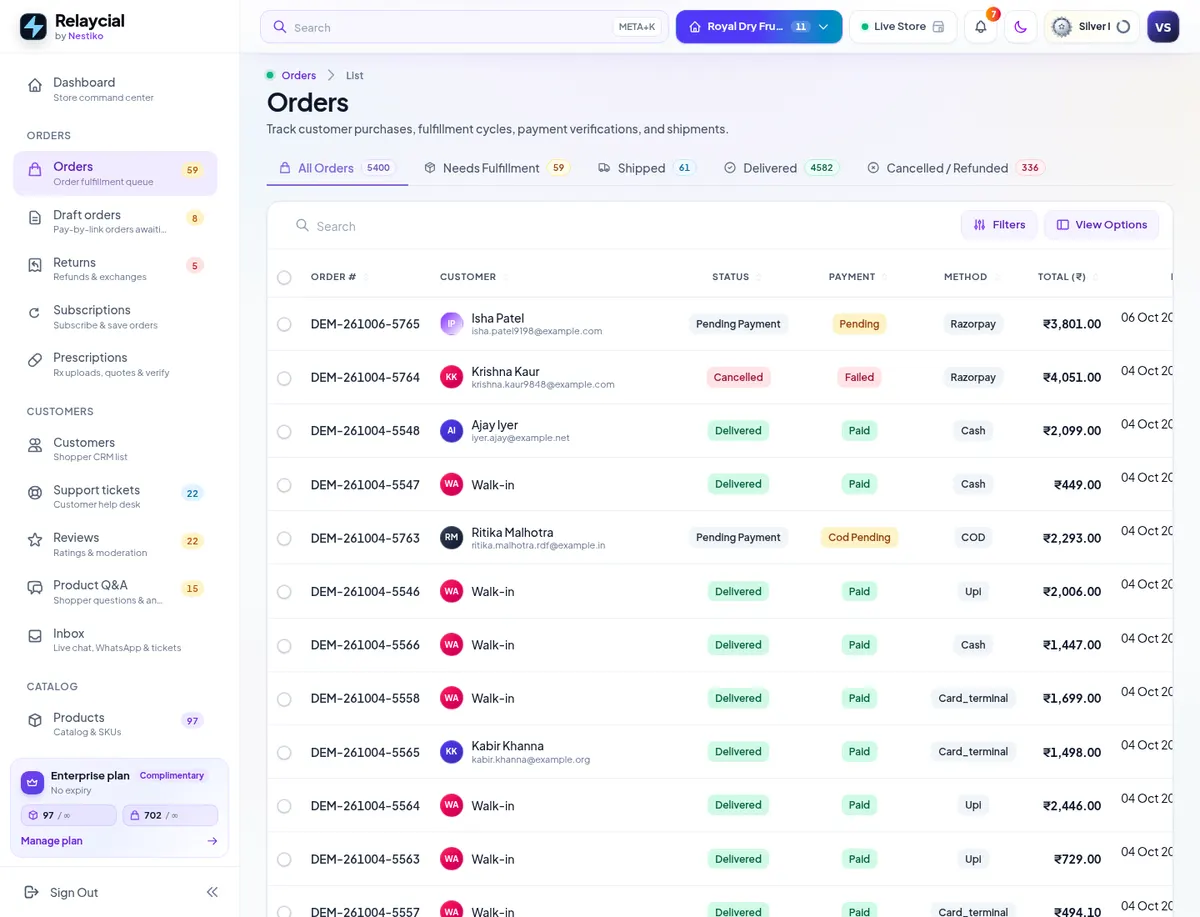Click the Sign Out button
This screenshot has width=1200, height=917.
[x=61, y=892]
